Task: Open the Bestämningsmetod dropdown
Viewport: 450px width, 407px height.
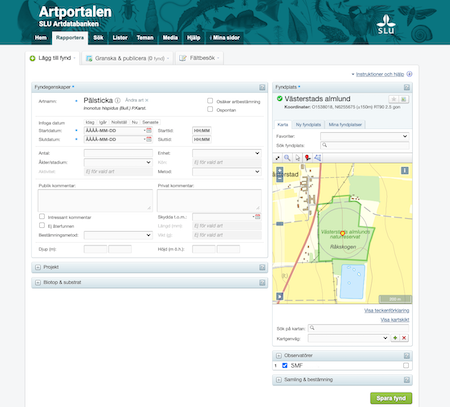Action: pos(118,235)
